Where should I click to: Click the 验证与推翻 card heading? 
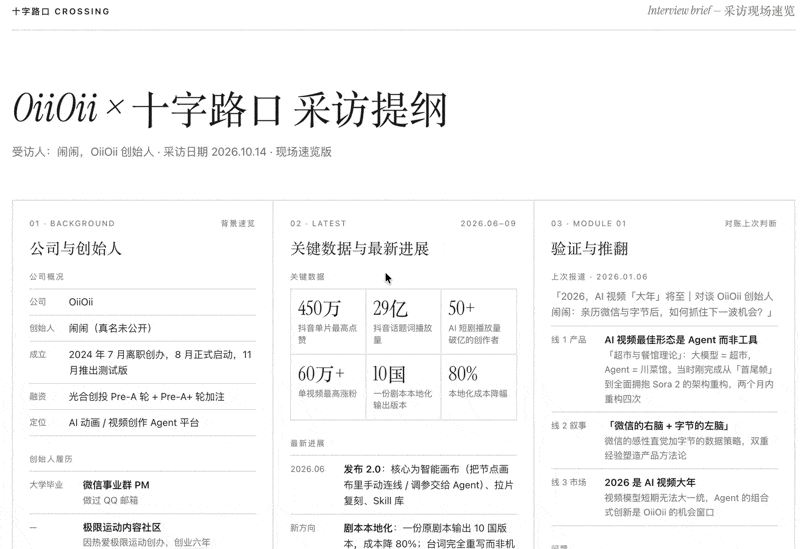point(590,248)
